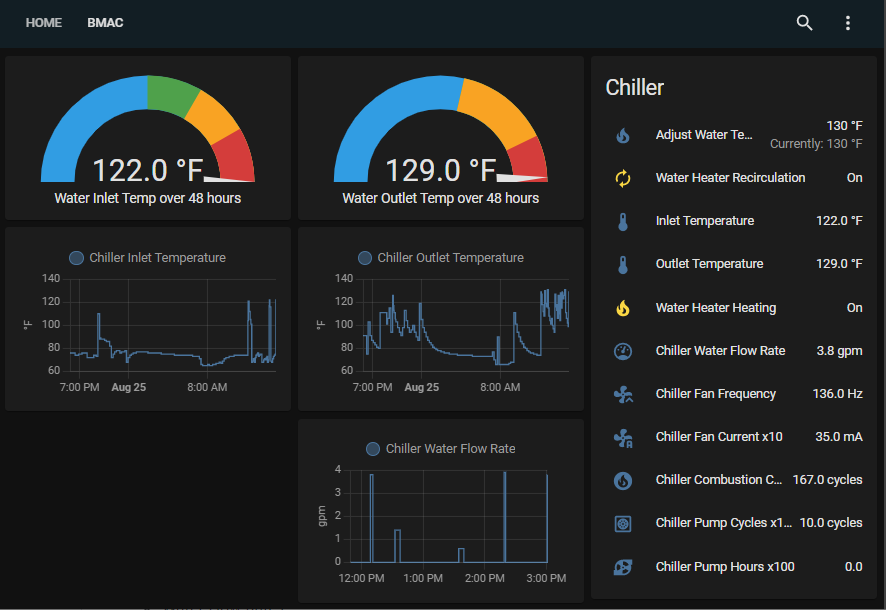Click the Chiller Pump Cycles x1... label
The width and height of the screenshot is (886, 610).
[724, 522]
